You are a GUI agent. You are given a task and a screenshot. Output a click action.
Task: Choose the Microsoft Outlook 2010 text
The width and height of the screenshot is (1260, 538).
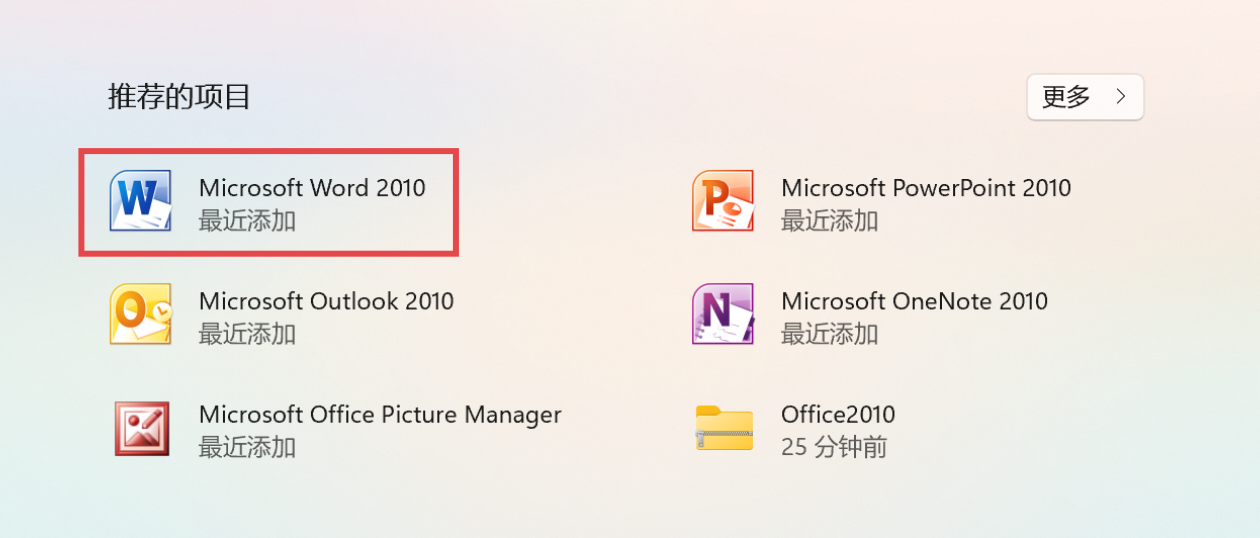tap(326, 301)
